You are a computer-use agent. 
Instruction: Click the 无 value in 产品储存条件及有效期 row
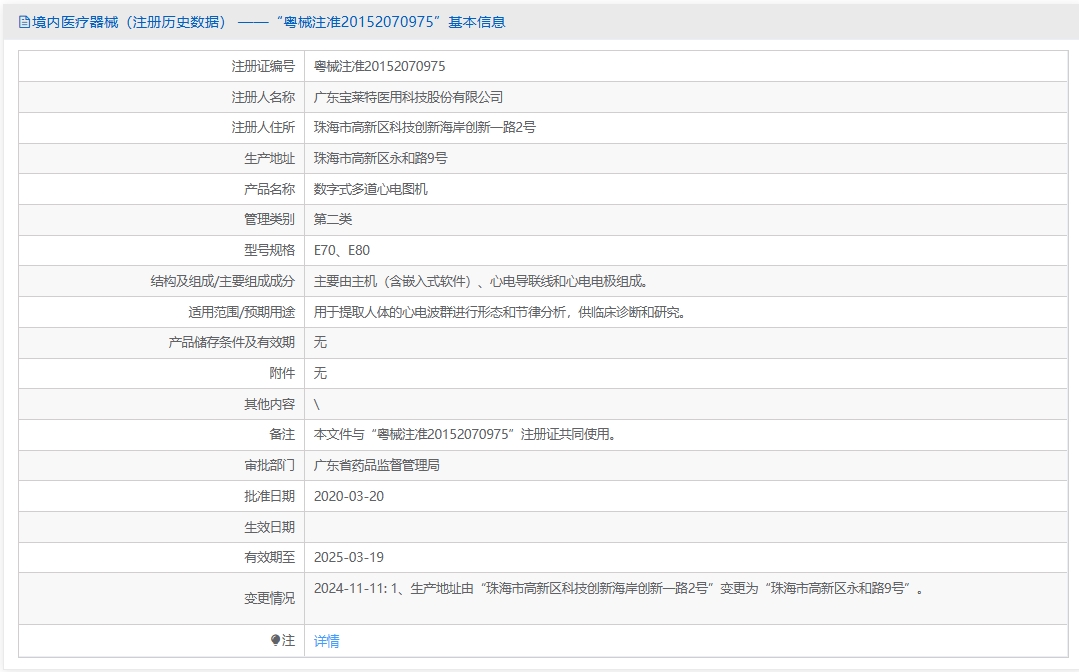pyautogui.click(x=320, y=343)
